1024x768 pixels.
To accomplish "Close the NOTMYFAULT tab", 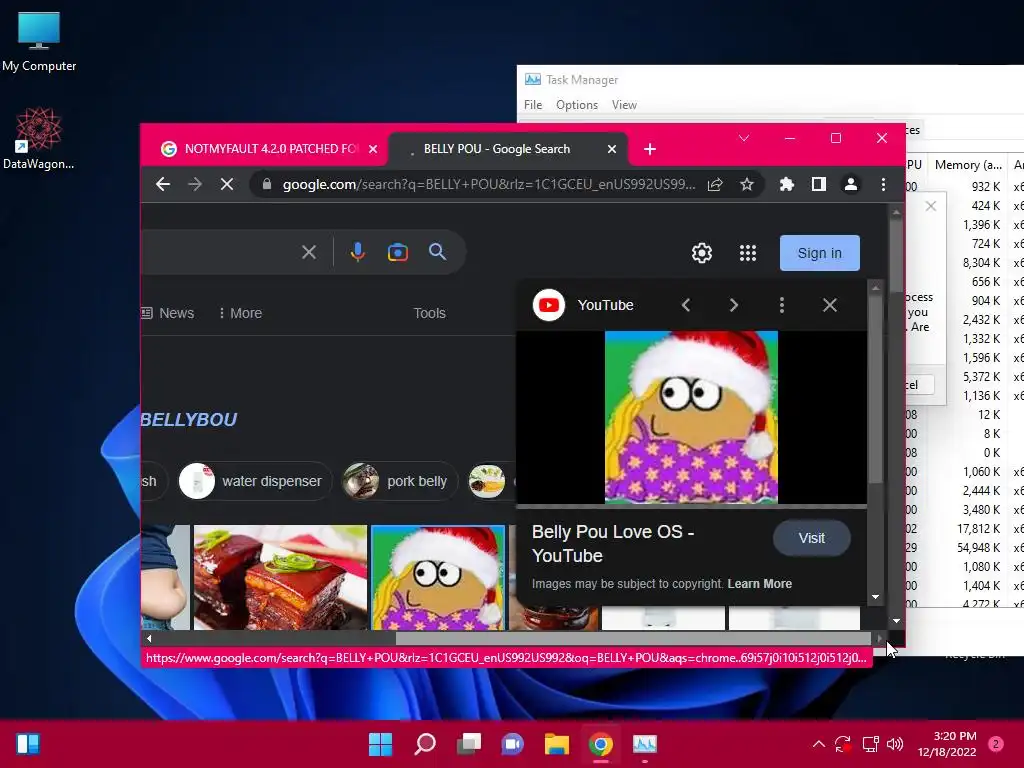I will click(373, 150).
